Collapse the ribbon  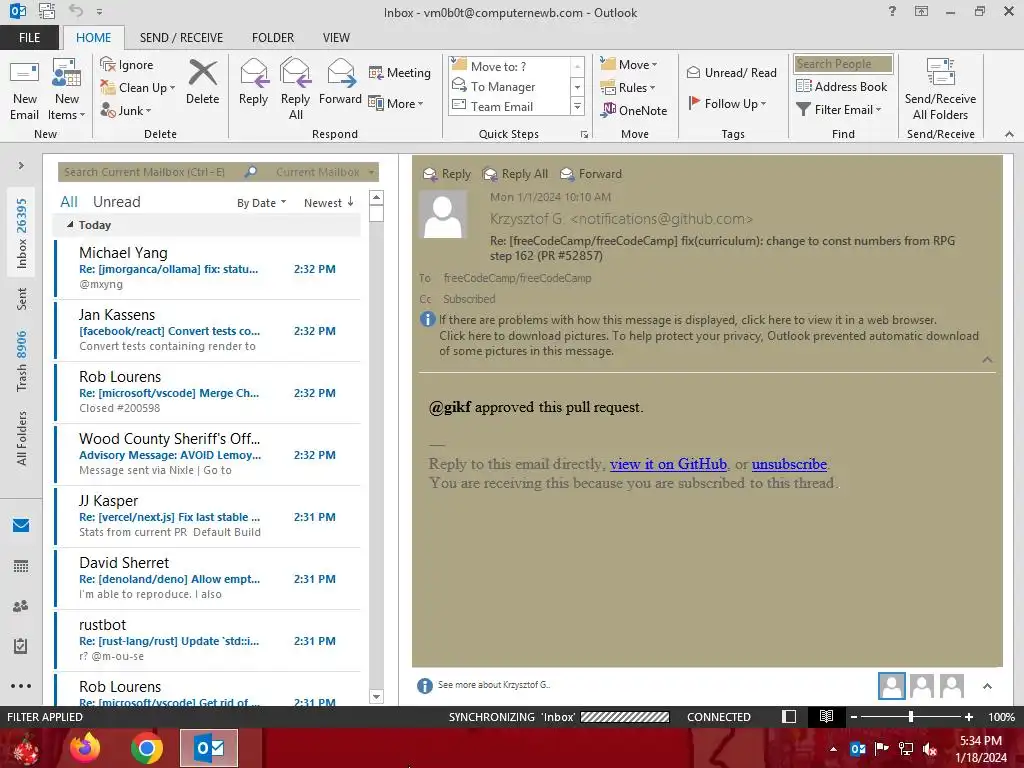coord(1009,134)
